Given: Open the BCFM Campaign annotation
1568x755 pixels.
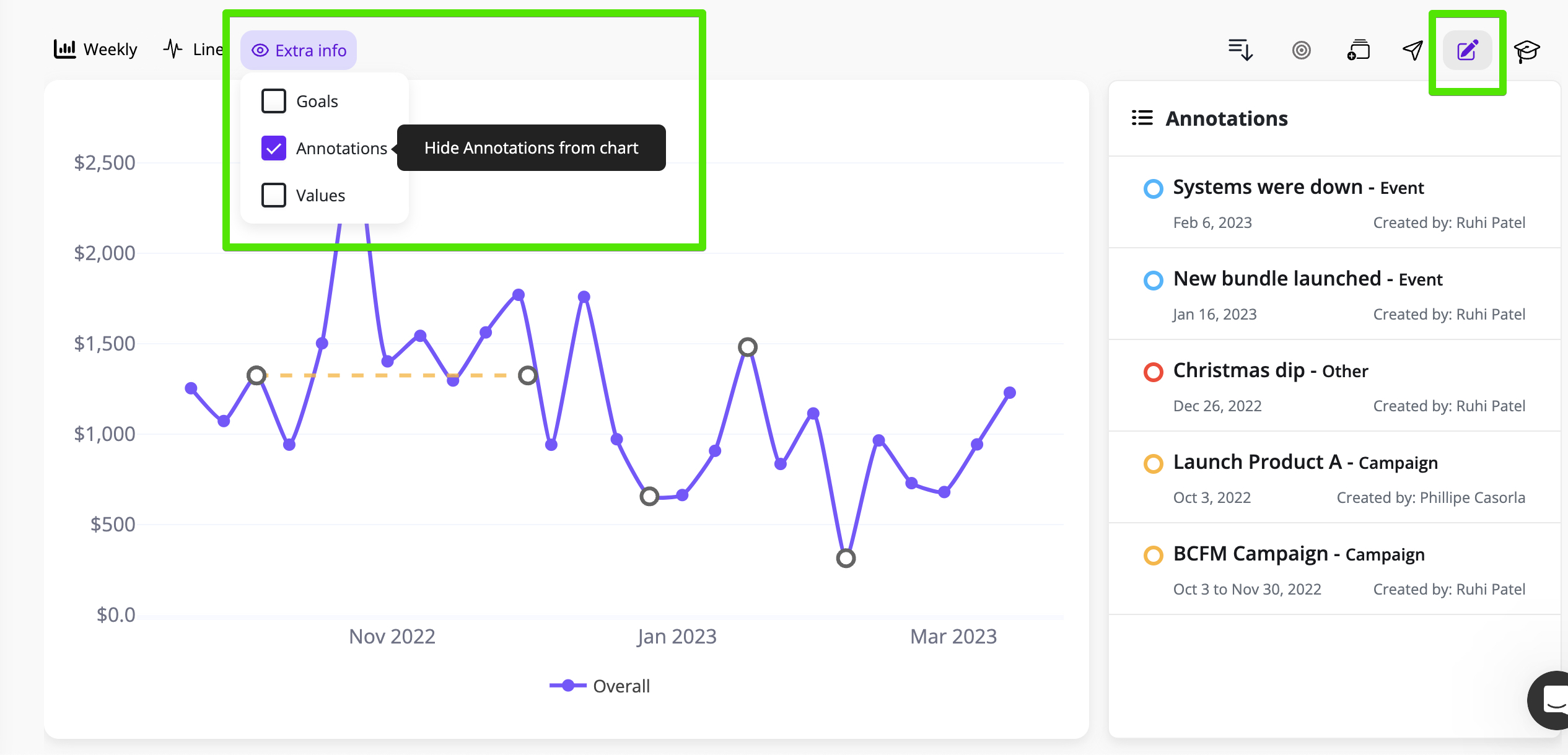Looking at the screenshot, I should click(x=1250, y=554).
